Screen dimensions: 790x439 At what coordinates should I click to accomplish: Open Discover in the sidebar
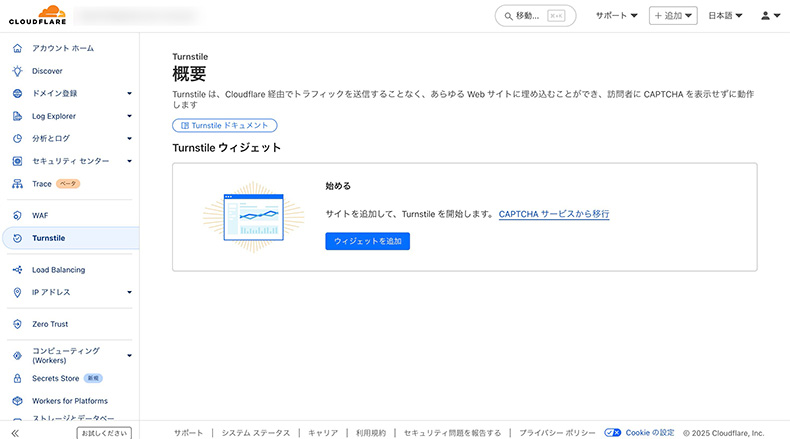coord(47,71)
